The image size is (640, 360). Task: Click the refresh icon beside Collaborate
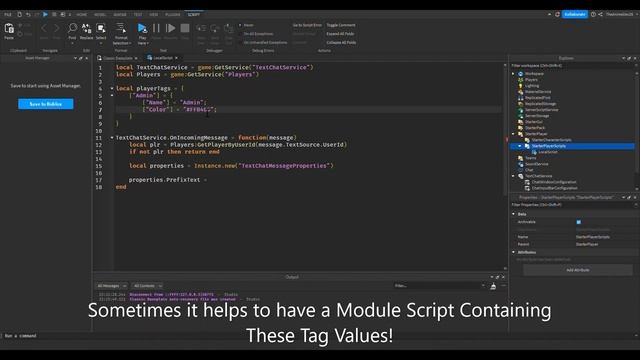557,14
